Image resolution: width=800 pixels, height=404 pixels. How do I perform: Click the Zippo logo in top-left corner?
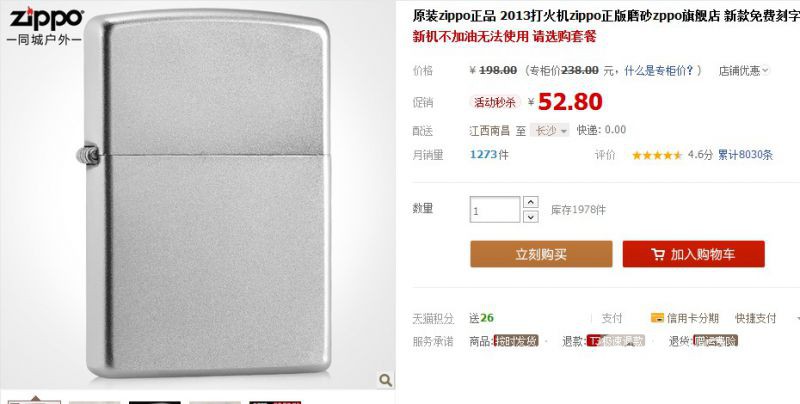pos(46,19)
